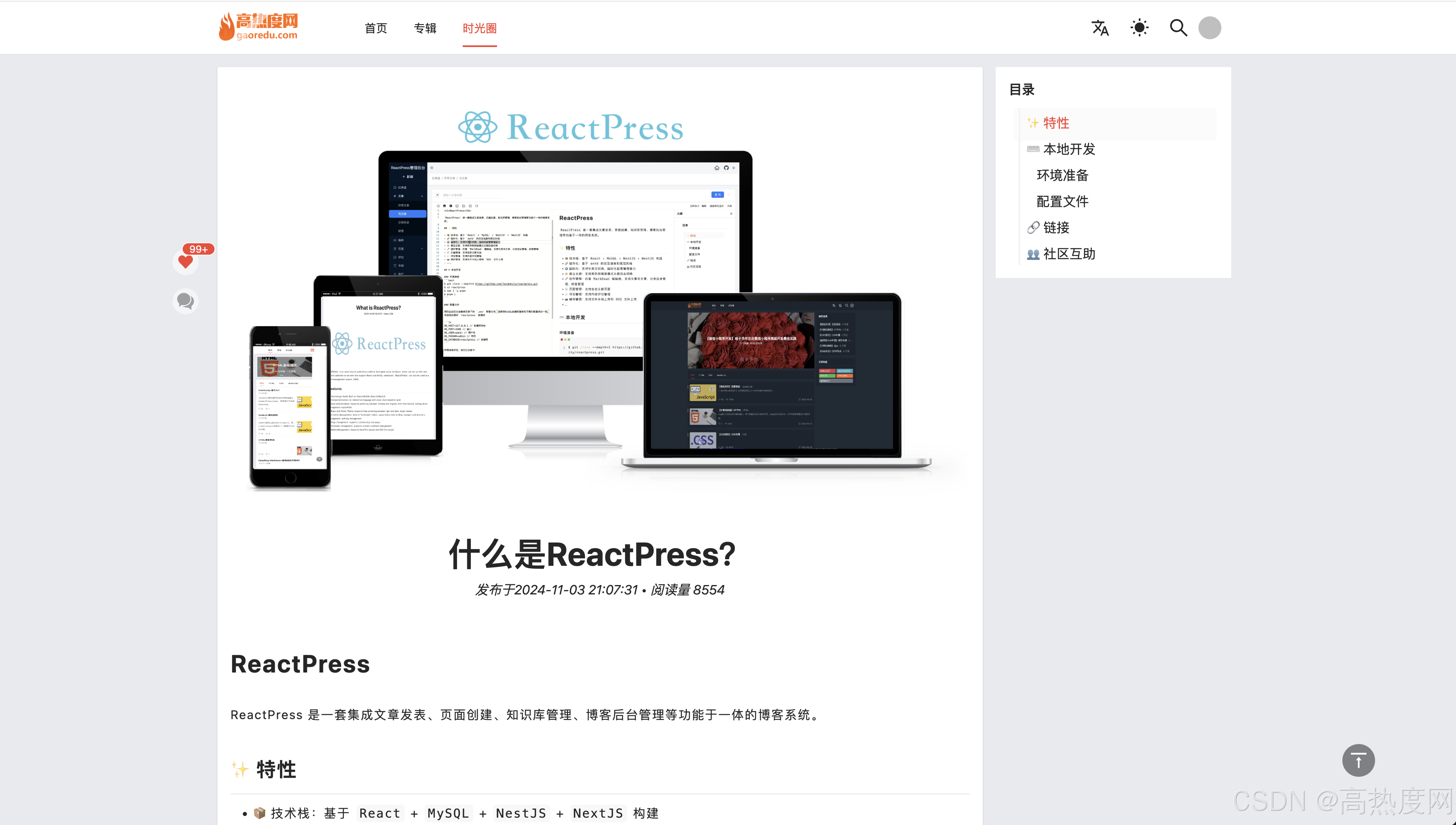This screenshot has width=1456, height=825.
Task: Click the ✨ 特性 section heading
Action: (263, 769)
